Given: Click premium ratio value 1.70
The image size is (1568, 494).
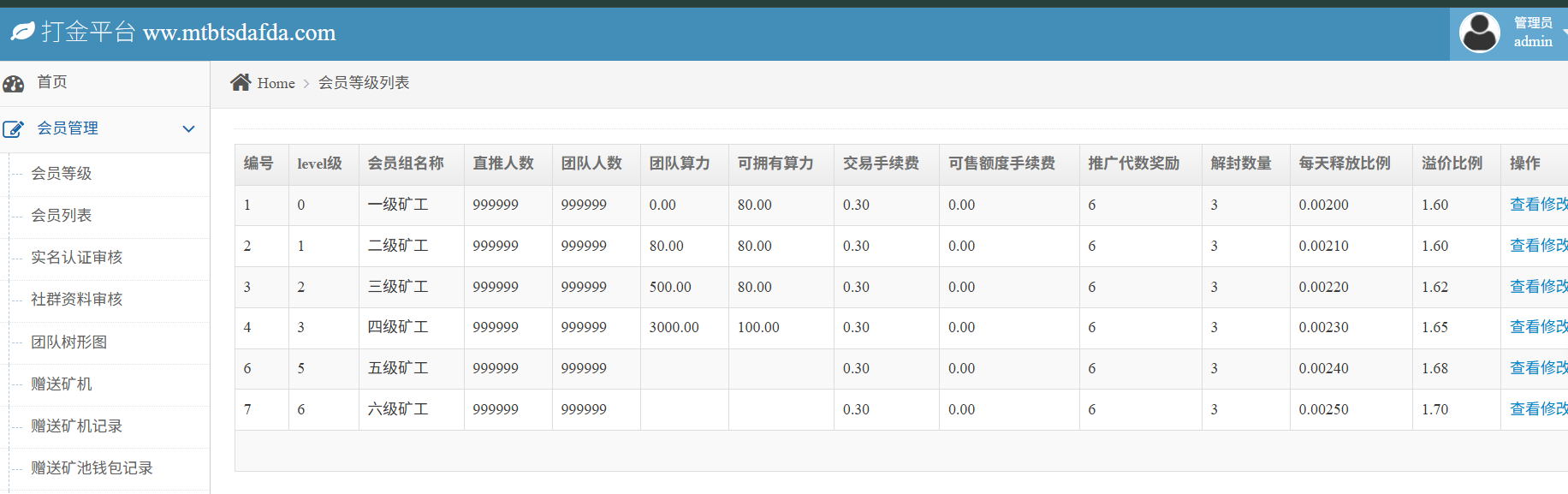Looking at the screenshot, I should 1435,409.
